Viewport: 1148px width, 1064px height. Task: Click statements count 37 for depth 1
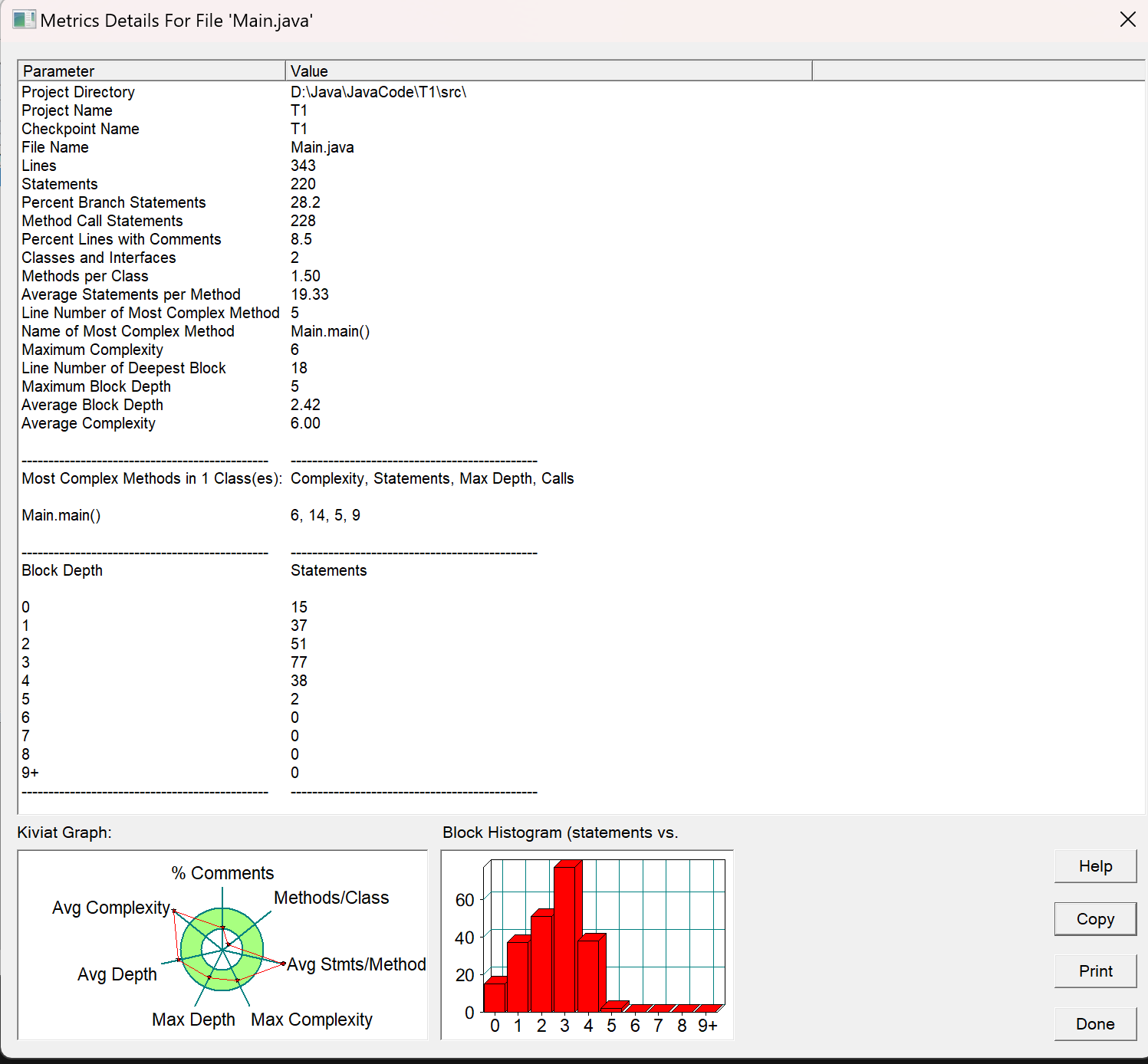point(299,626)
